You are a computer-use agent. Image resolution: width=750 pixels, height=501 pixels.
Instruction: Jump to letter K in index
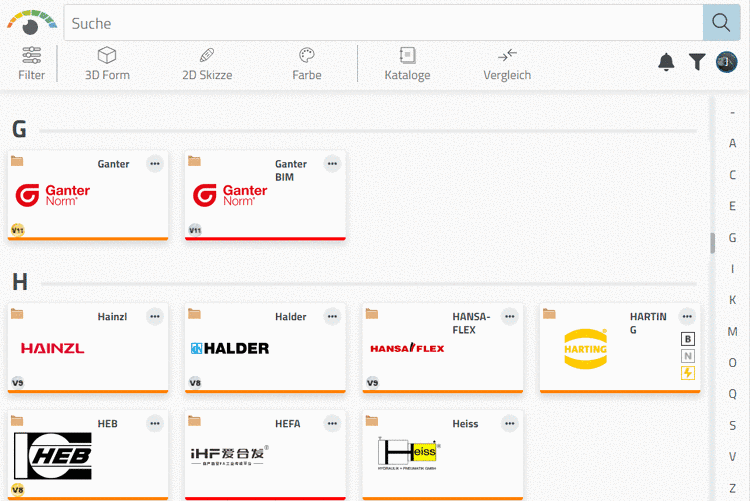point(732,300)
